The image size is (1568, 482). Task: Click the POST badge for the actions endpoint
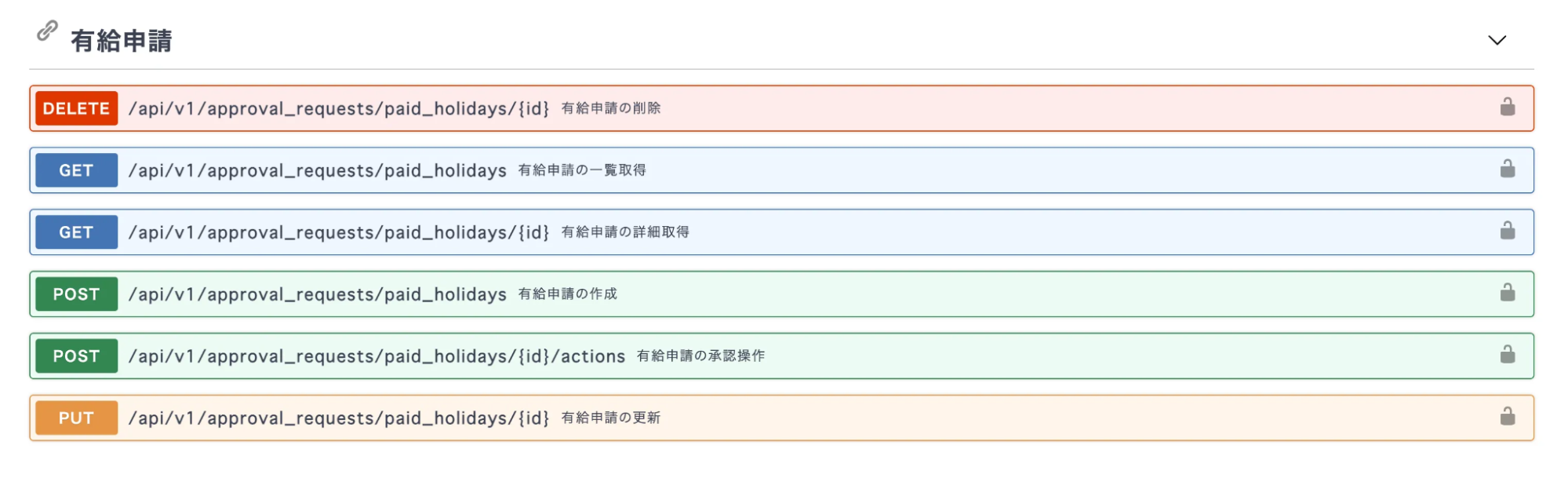click(x=76, y=356)
